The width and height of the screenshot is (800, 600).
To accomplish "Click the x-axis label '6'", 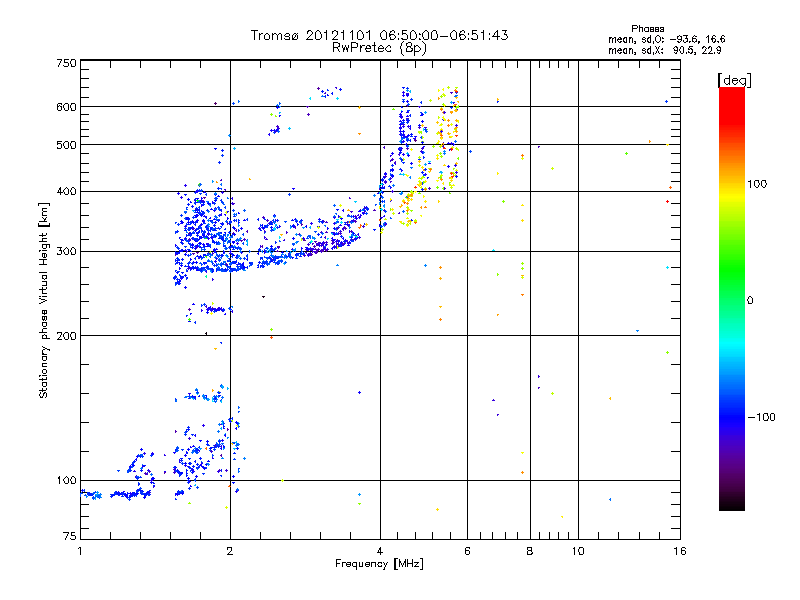I will pyautogui.click(x=467, y=551).
